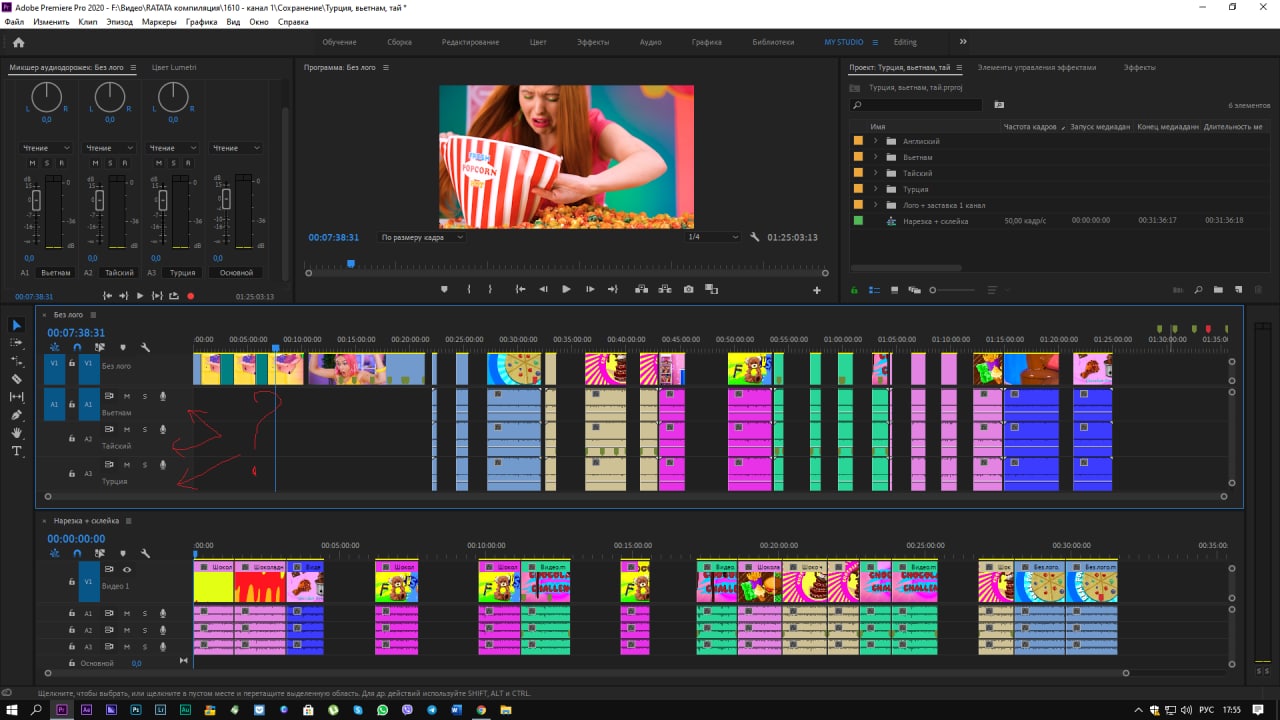The width and height of the screenshot is (1280, 720).
Task: Click green label swatch of Нарезка + склейка
Action: click(858, 220)
